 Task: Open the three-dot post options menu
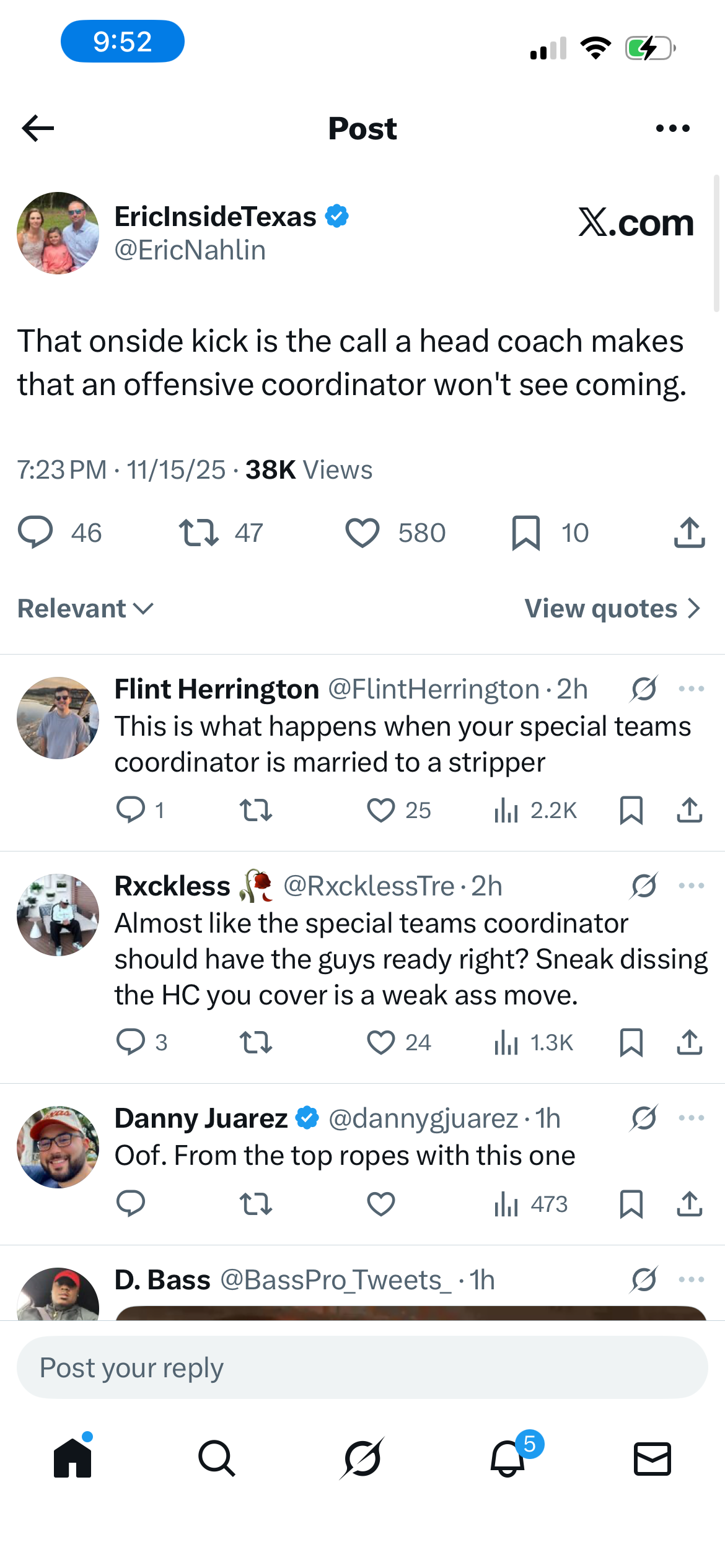tap(672, 128)
